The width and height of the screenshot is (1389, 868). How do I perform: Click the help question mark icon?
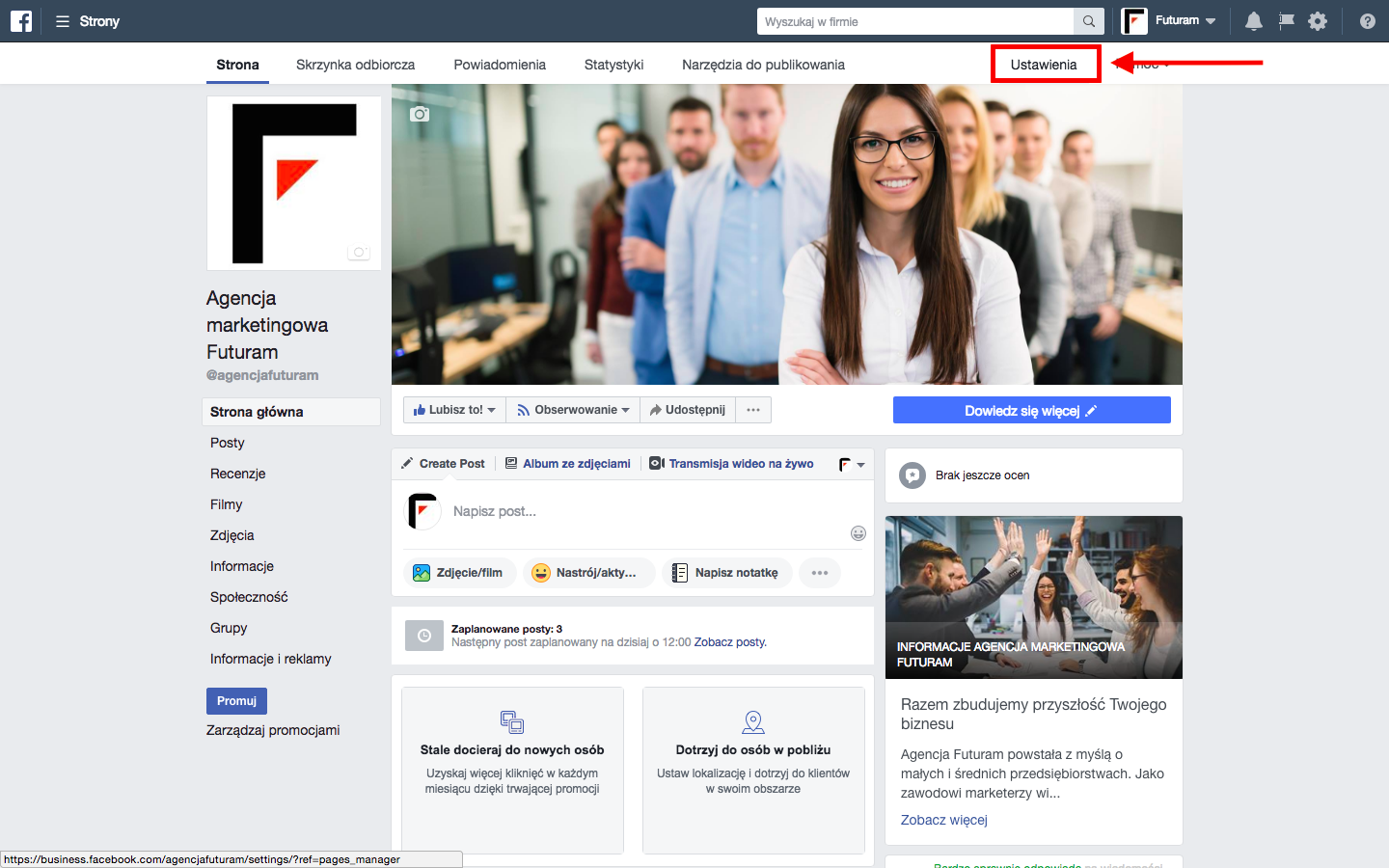tap(1367, 21)
